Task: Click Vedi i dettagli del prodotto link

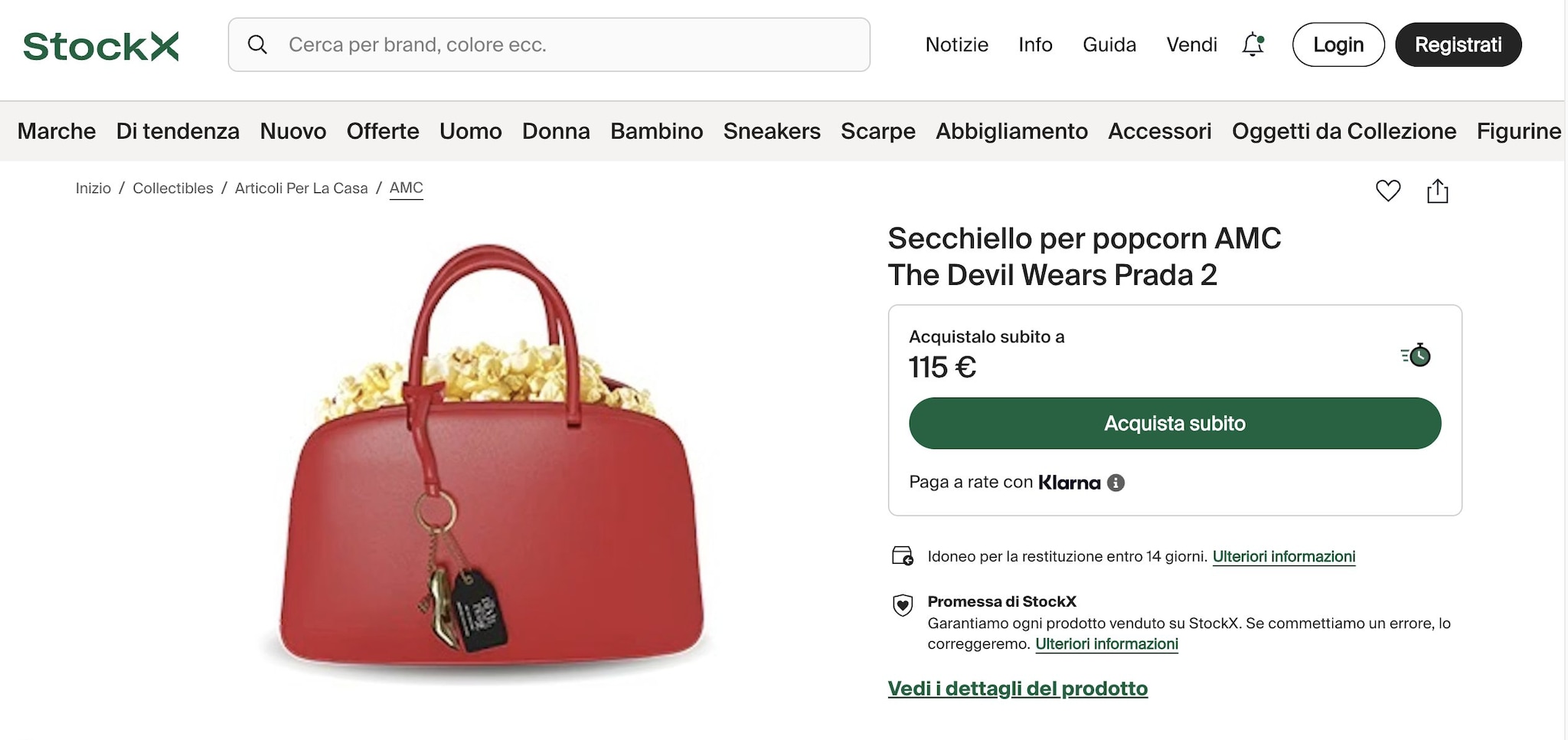Action: point(1018,688)
